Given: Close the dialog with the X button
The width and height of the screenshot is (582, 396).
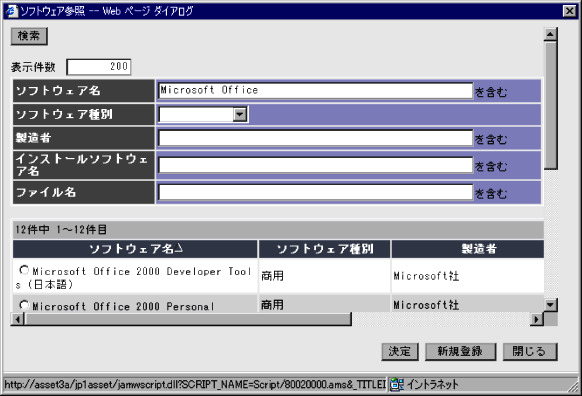Looking at the screenshot, I should pos(569,11).
